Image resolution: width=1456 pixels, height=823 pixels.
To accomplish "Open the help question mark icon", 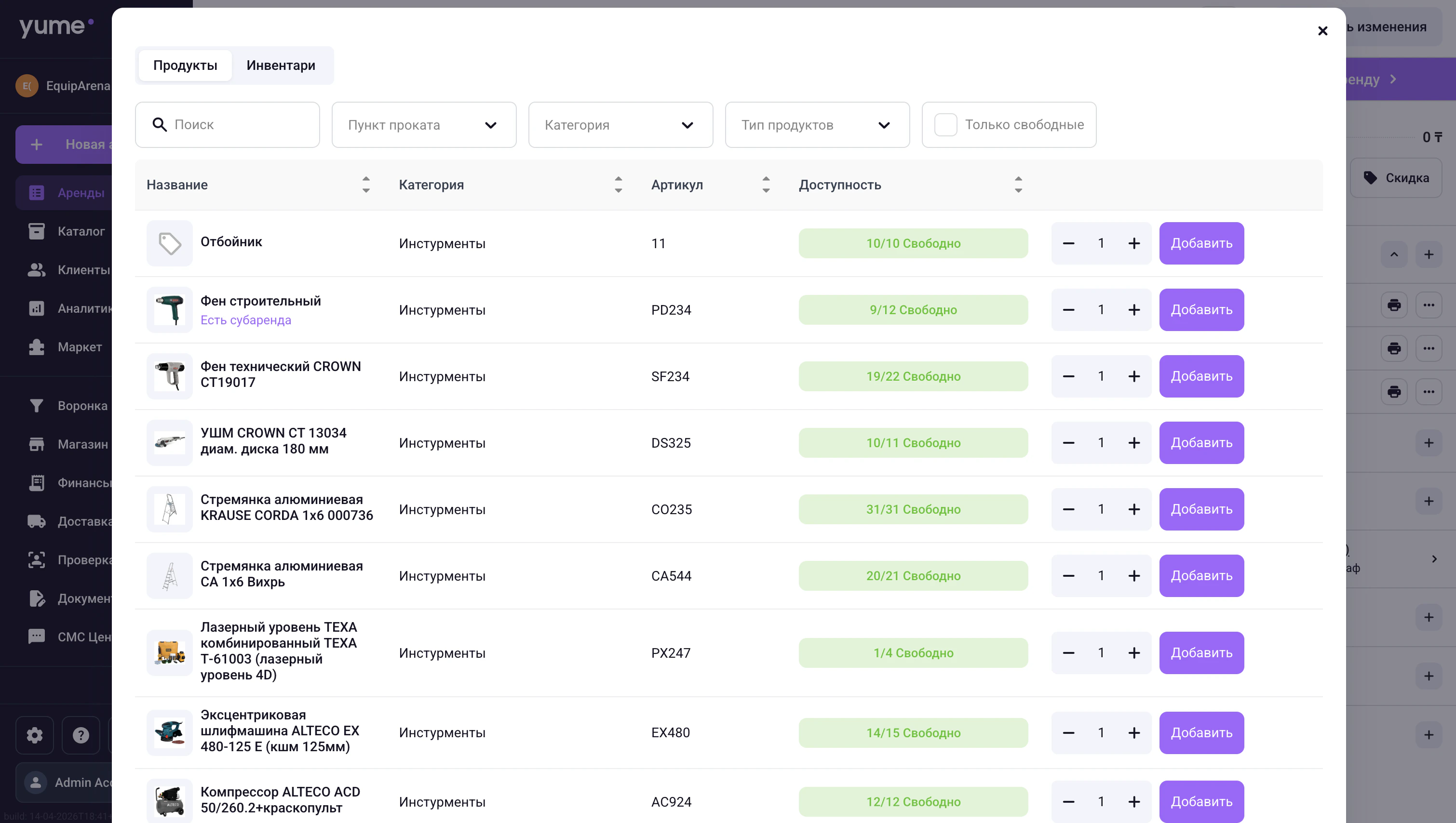I will (81, 735).
